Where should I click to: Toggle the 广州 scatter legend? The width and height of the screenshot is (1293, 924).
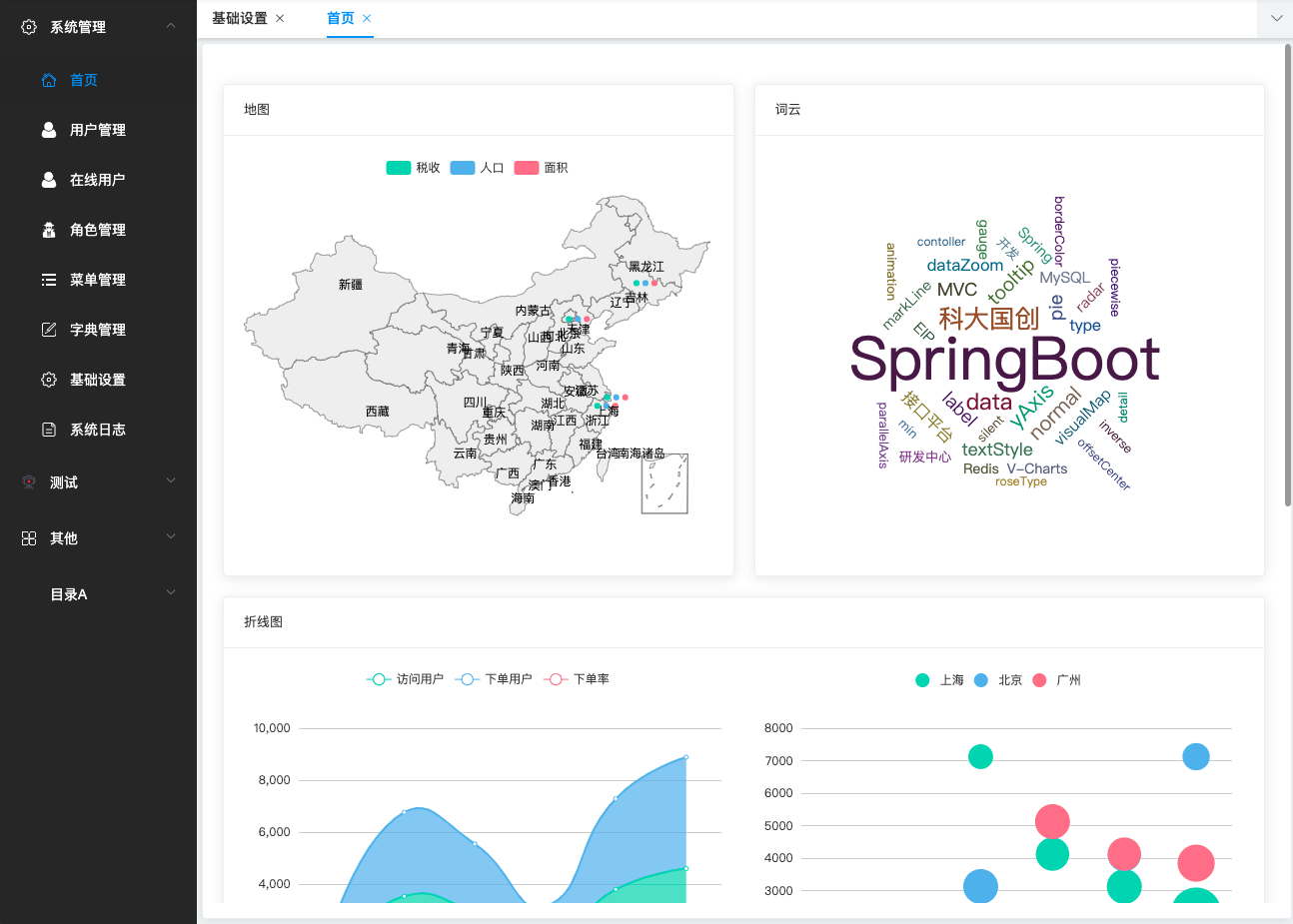coord(1056,680)
